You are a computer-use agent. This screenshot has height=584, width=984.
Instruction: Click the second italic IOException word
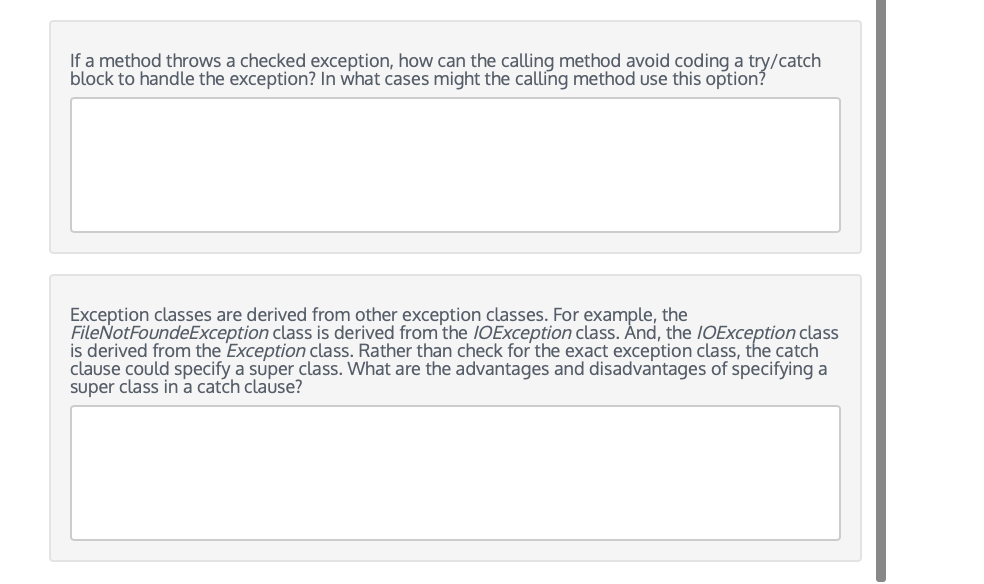tap(746, 332)
